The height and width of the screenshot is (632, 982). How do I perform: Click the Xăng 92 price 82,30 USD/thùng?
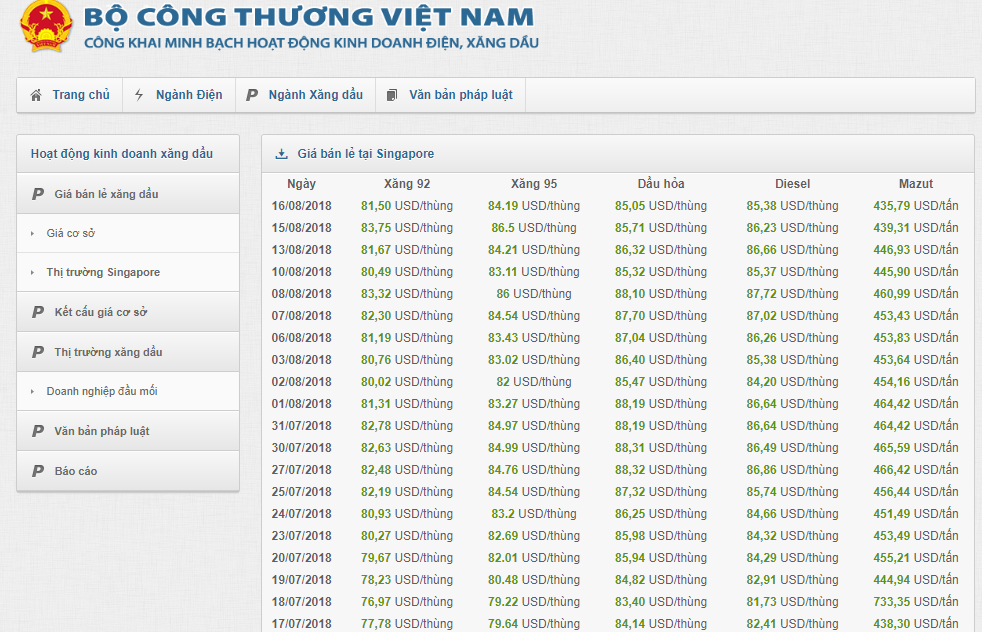click(x=407, y=316)
